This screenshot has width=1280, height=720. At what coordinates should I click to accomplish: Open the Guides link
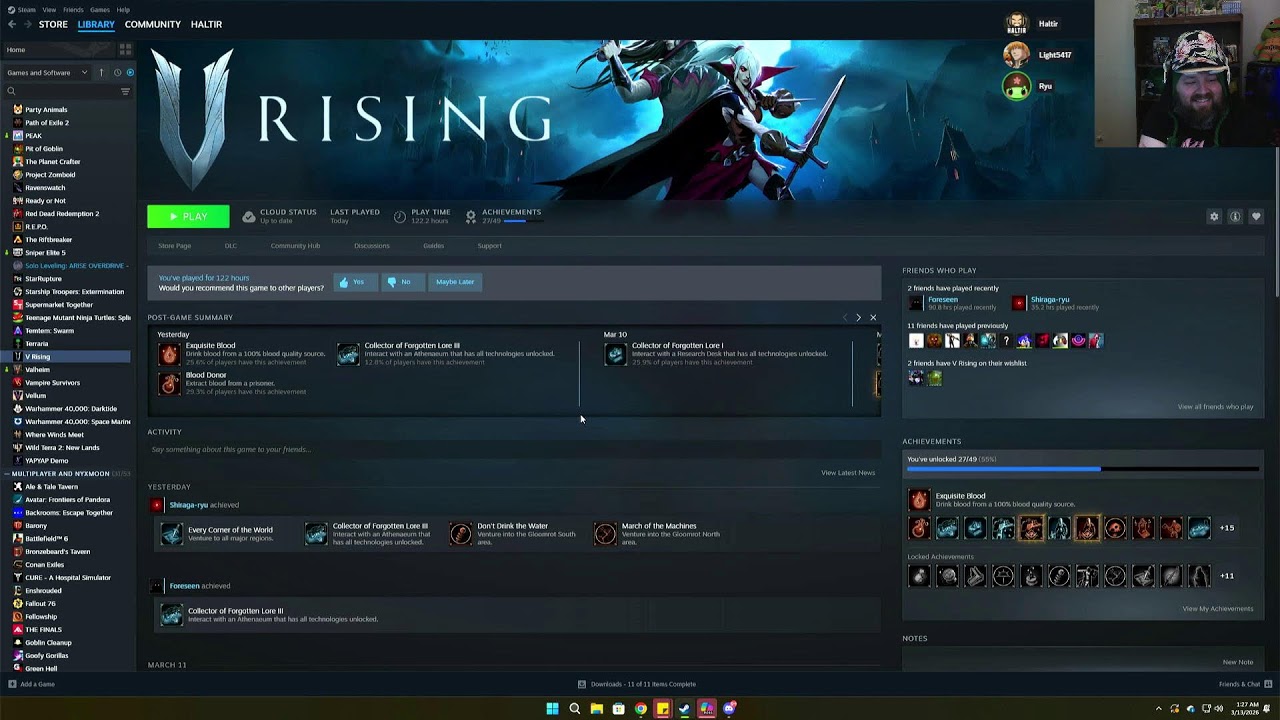point(433,246)
